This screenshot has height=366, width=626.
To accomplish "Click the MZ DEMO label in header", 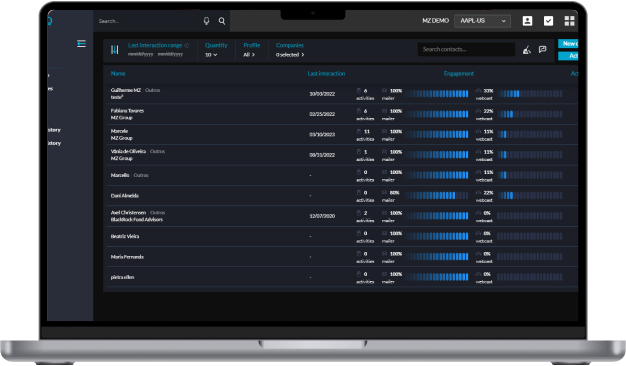I will (x=436, y=21).
